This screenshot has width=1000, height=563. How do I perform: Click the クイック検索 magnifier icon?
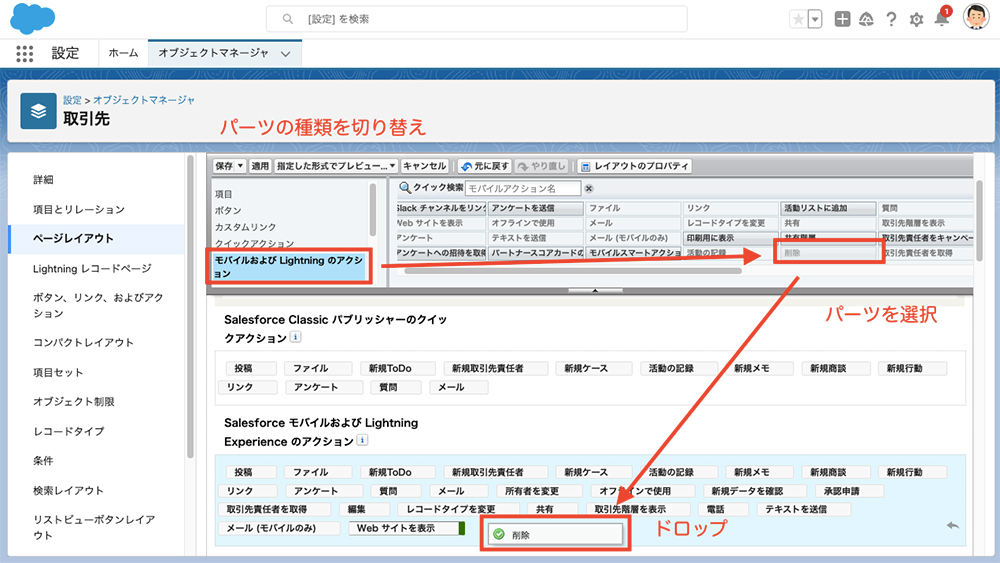404,187
